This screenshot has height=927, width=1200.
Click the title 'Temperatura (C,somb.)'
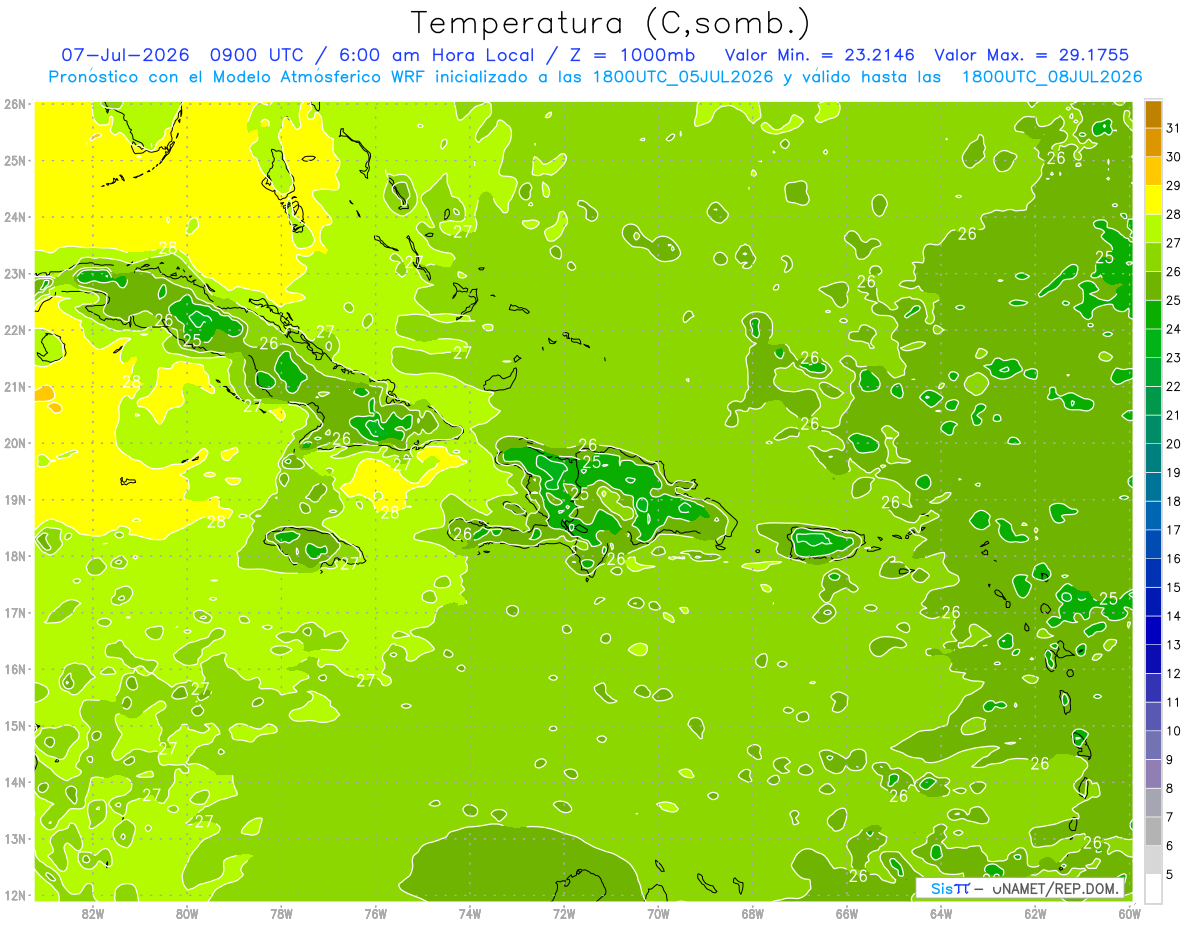(610, 24)
